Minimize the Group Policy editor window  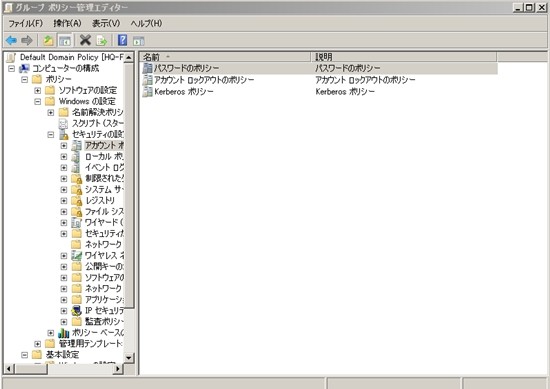518,7
